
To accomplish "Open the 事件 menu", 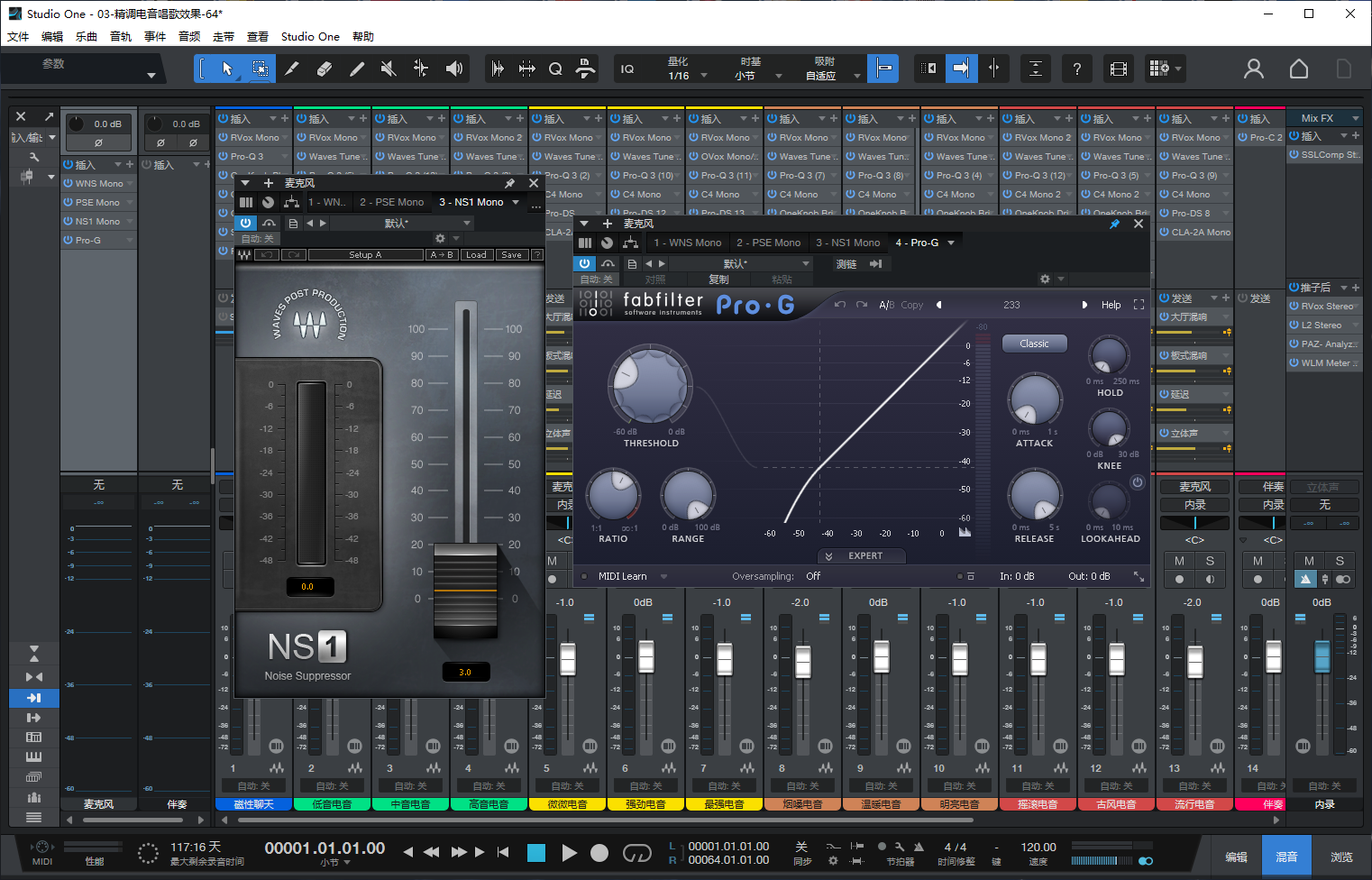I will tap(154, 36).
